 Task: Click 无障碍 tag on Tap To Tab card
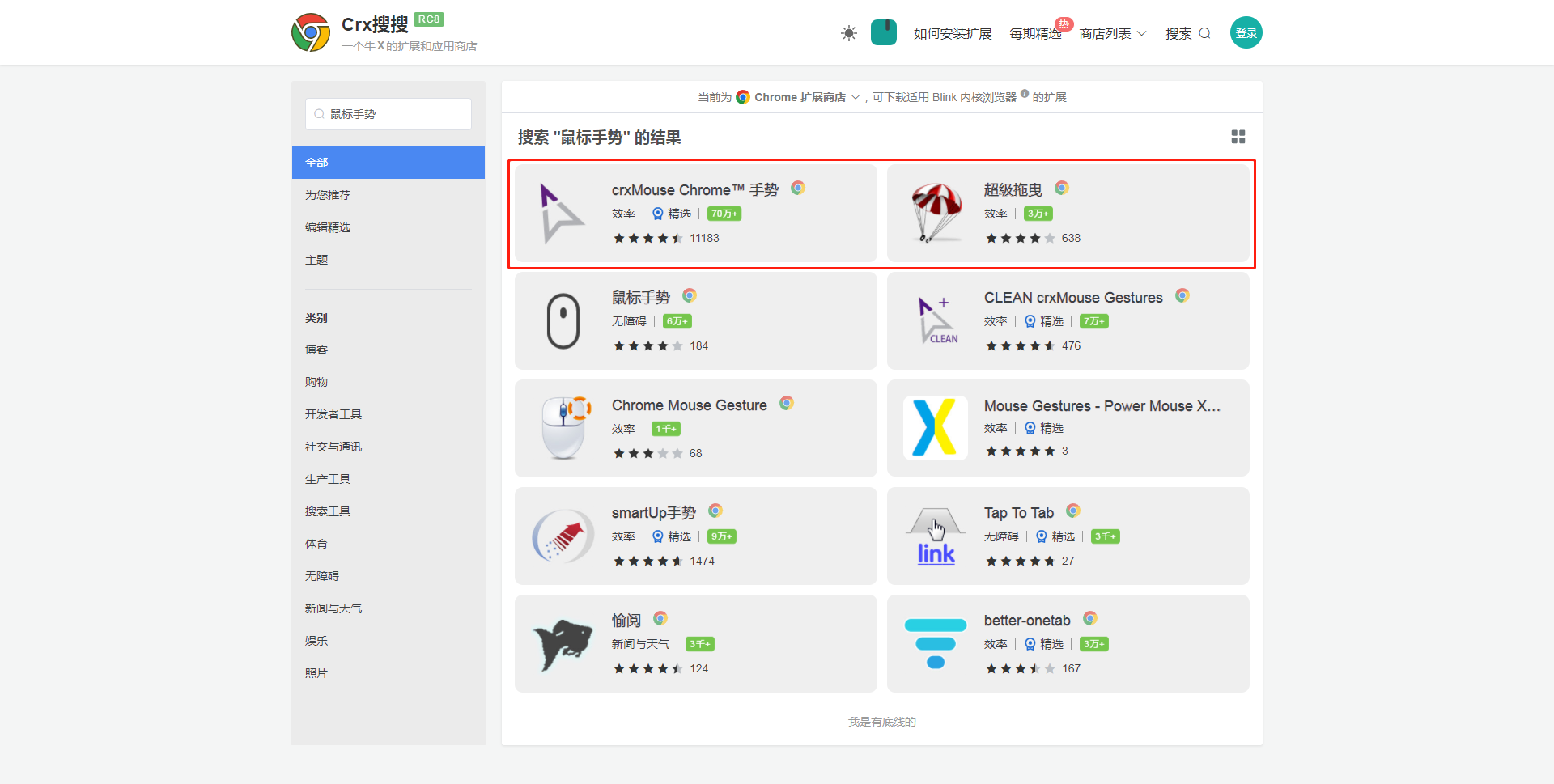pyautogui.click(x=1001, y=536)
